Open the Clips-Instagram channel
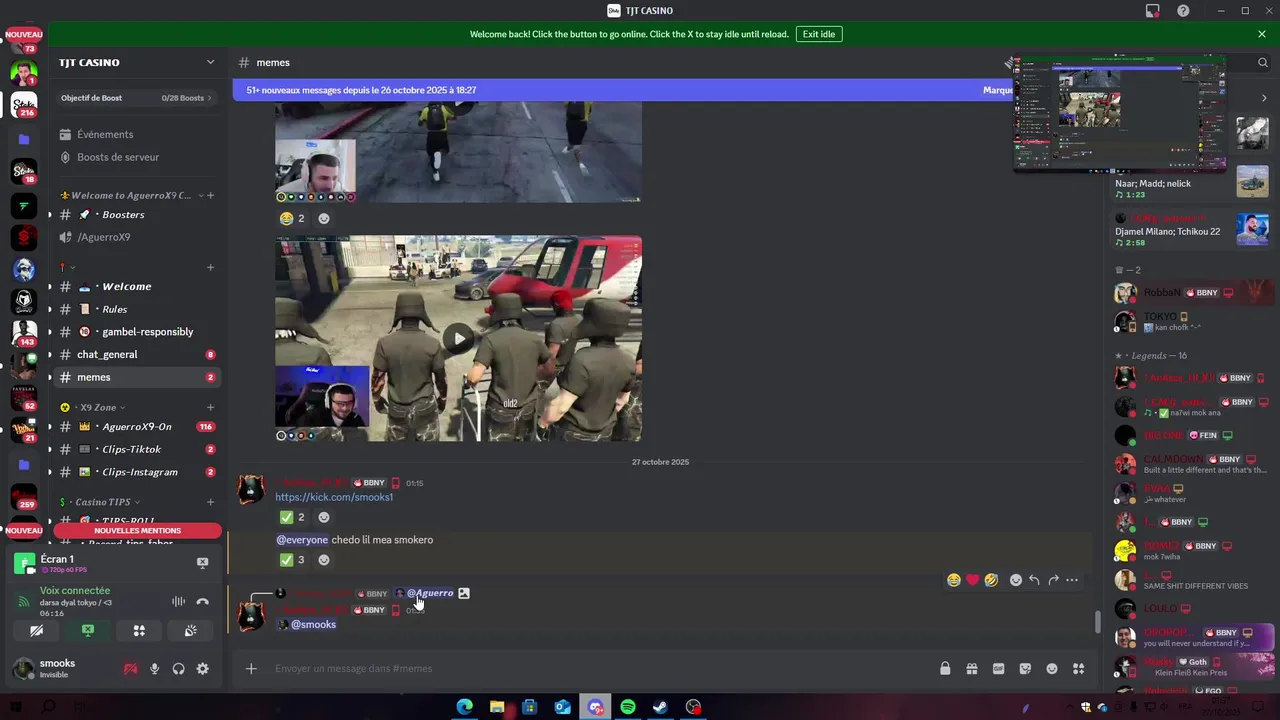The width and height of the screenshot is (1280, 720). pyautogui.click(x=137, y=472)
